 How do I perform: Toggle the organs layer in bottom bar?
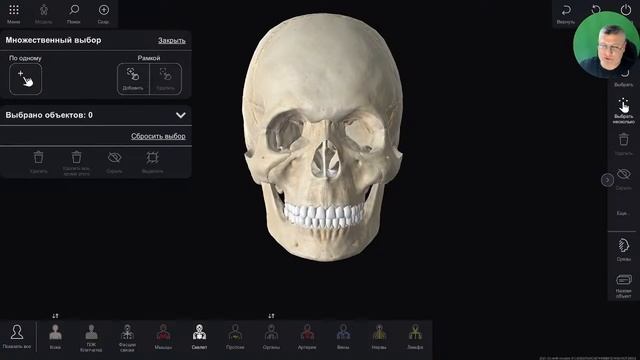point(271,337)
